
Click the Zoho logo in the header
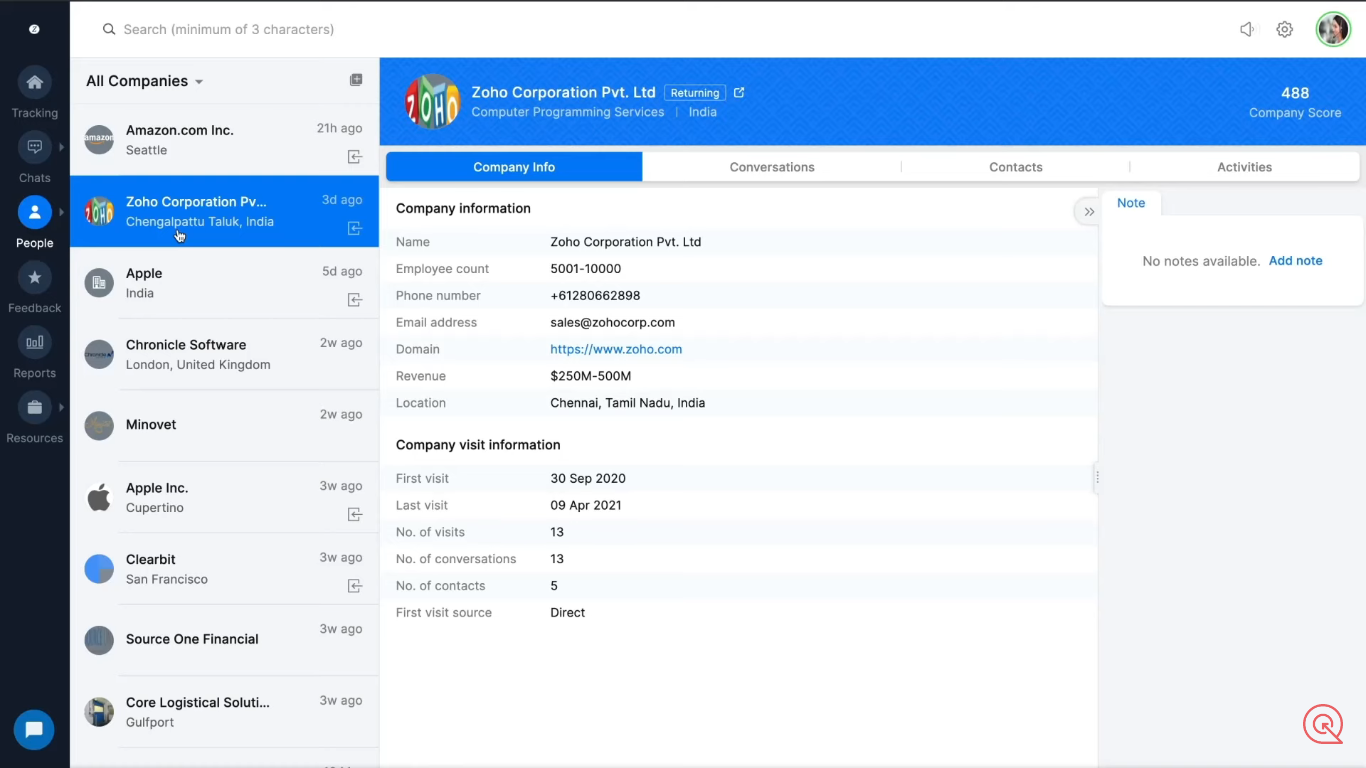pyautogui.click(x=432, y=101)
